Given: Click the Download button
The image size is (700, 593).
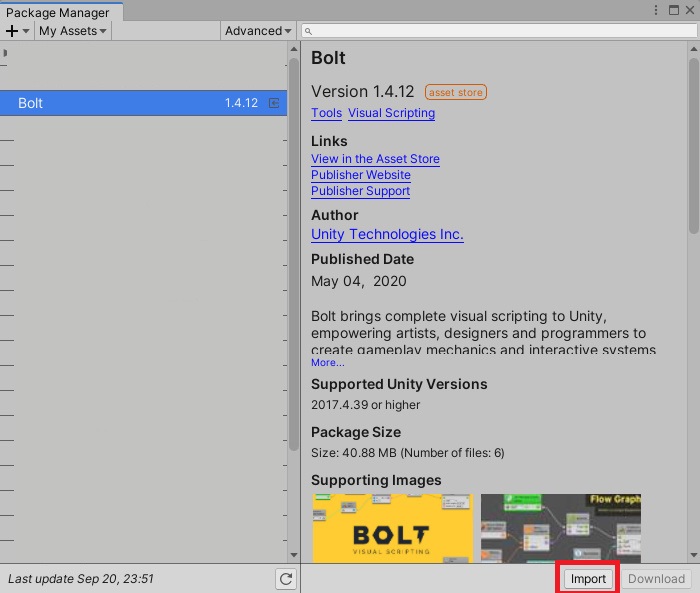Looking at the screenshot, I should 656,579.
